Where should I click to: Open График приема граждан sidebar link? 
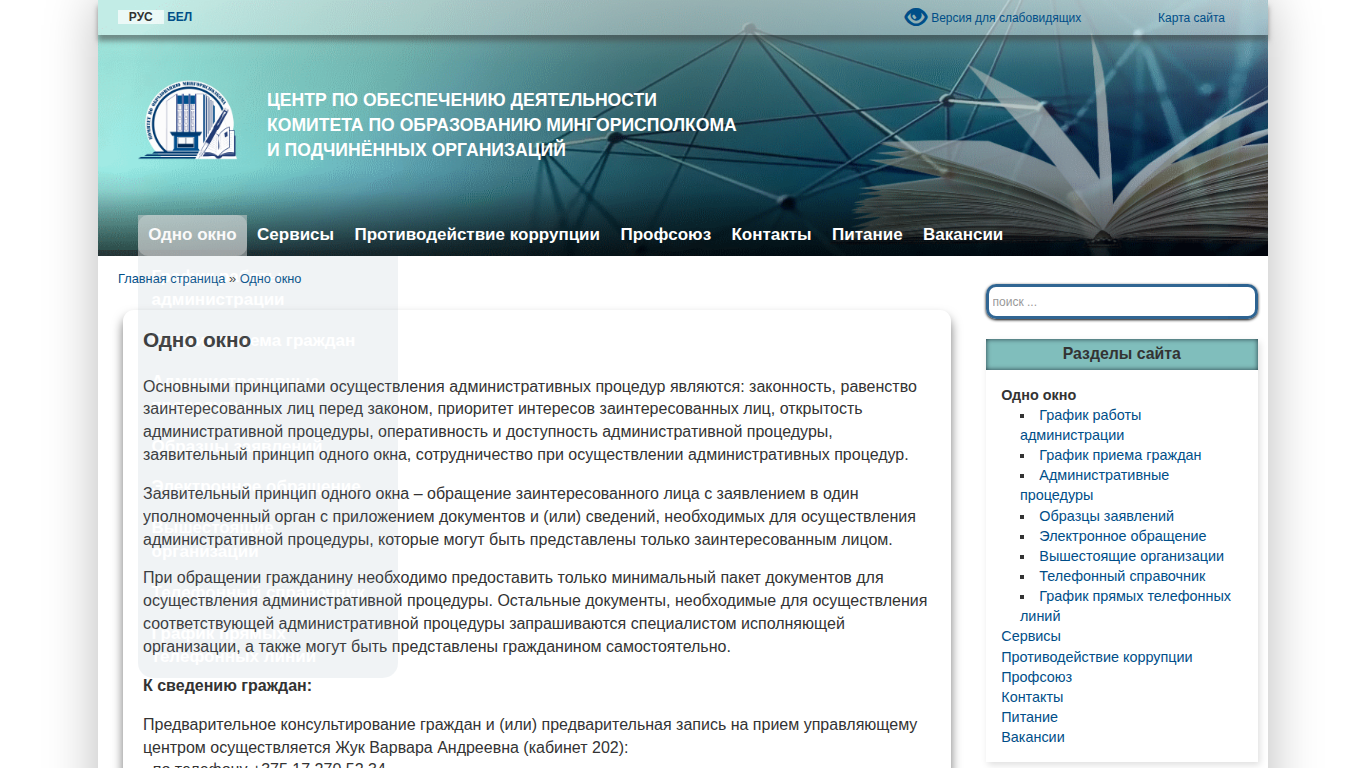(1120, 455)
